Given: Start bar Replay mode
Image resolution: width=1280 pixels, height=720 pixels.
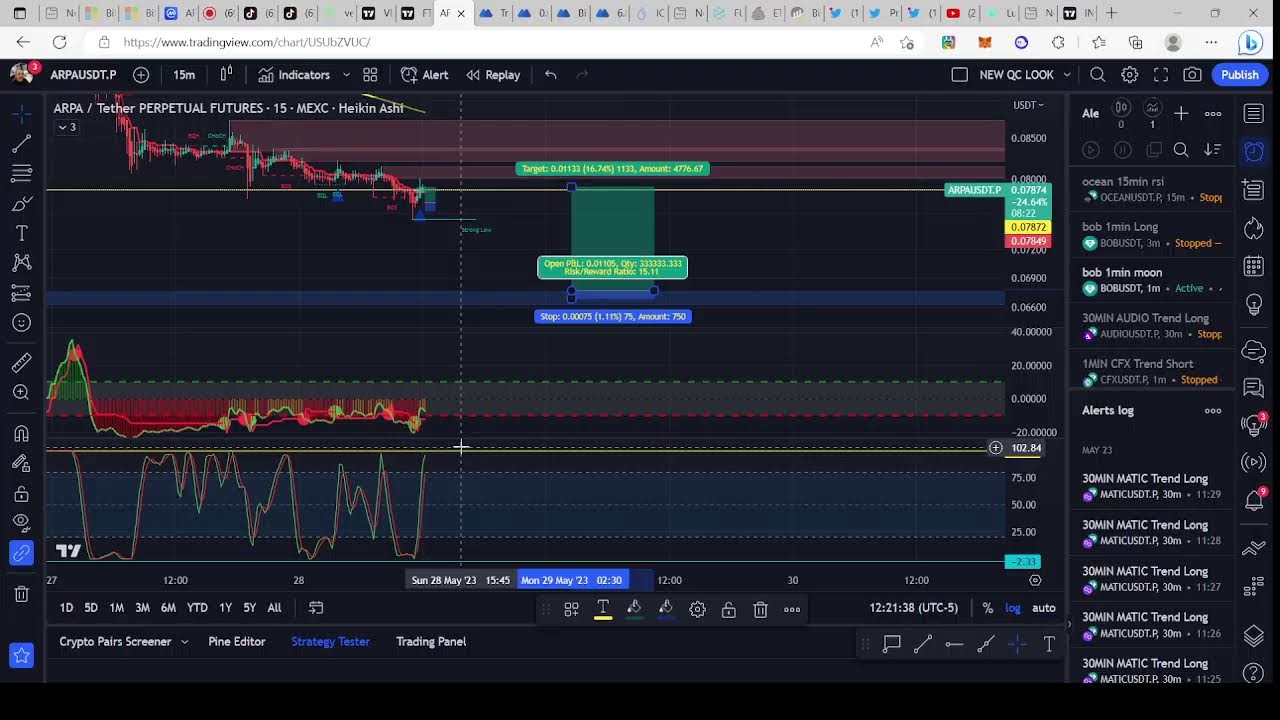Looking at the screenshot, I should pyautogui.click(x=493, y=75).
